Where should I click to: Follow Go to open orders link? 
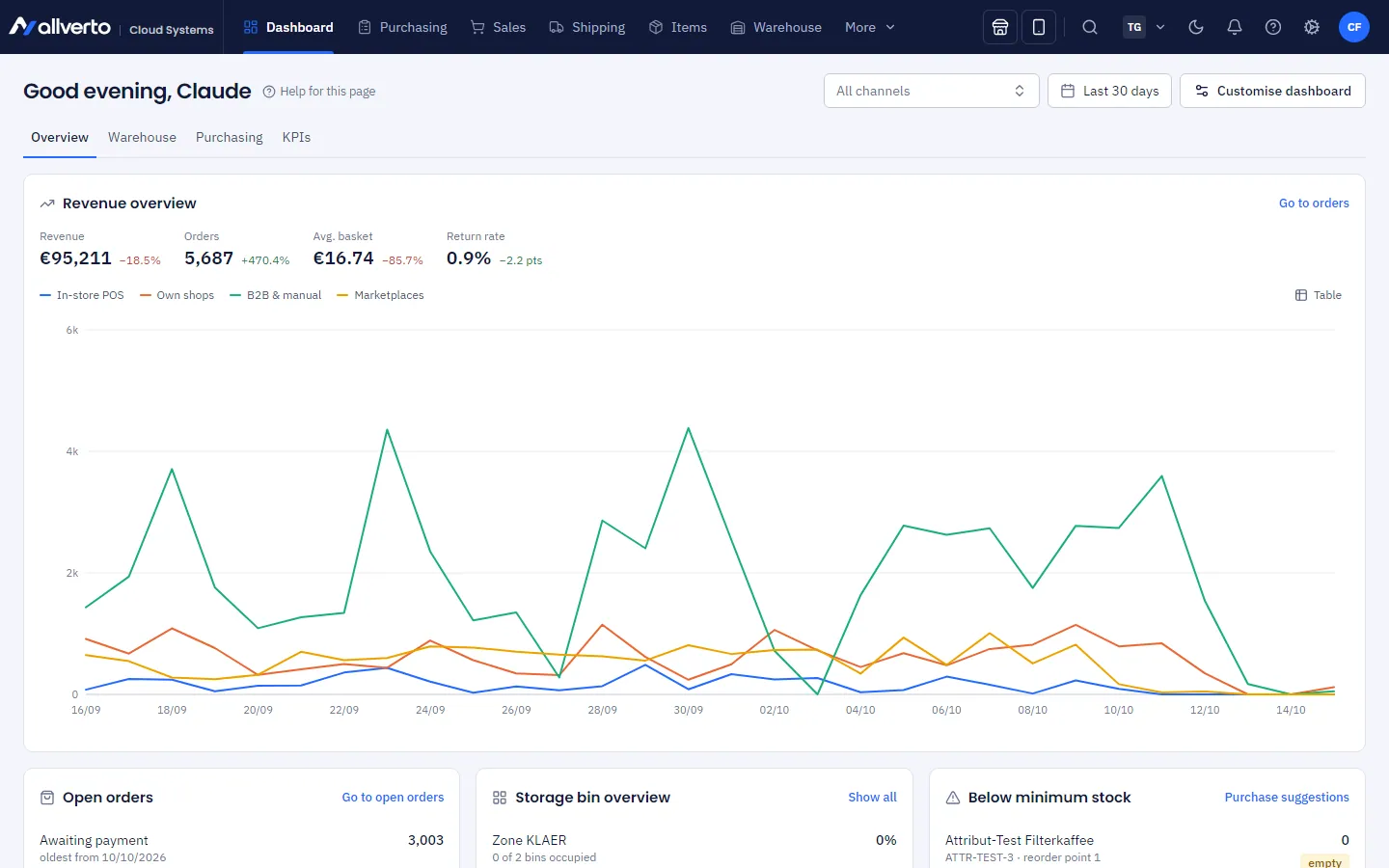(x=393, y=798)
